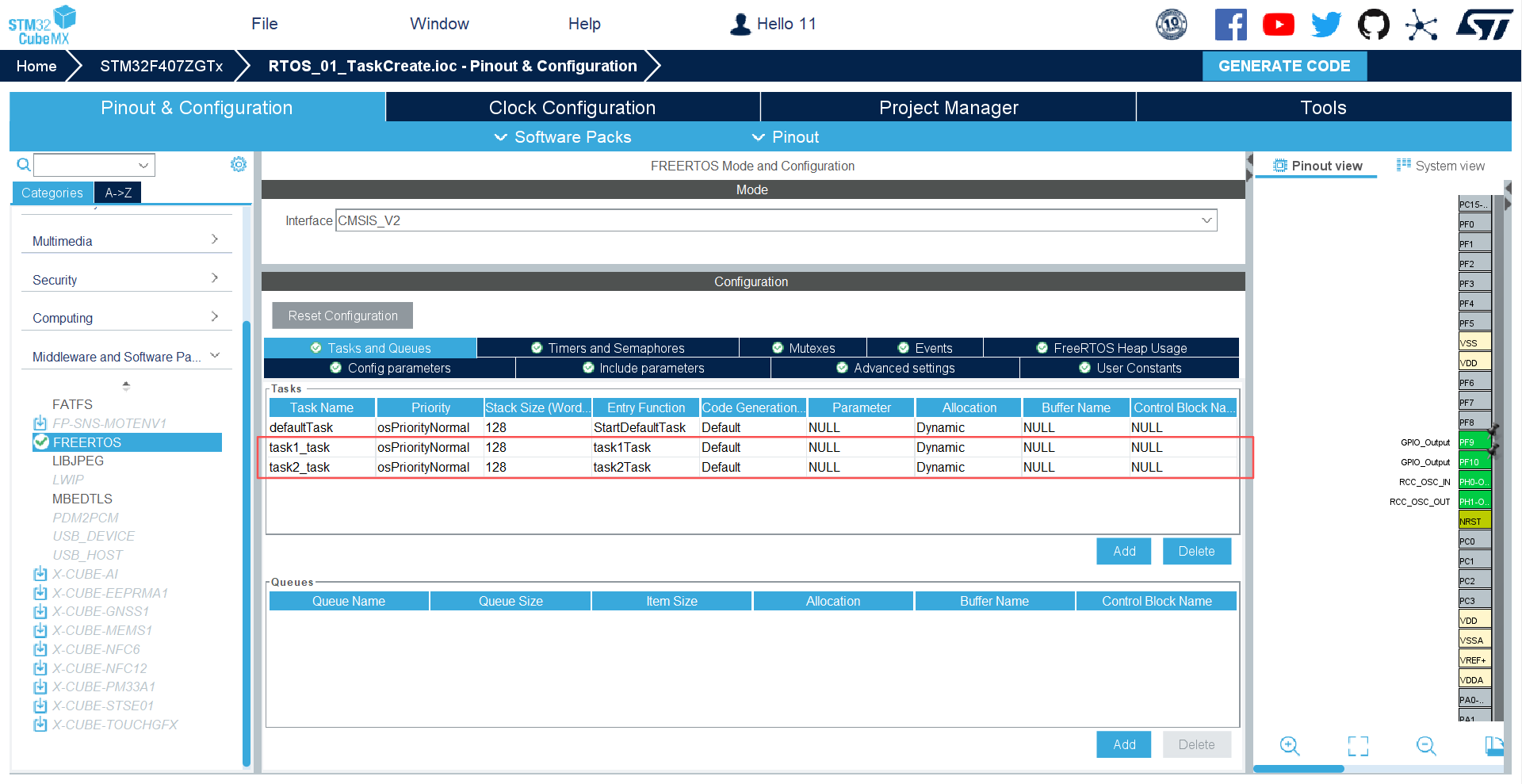Expand the Multimedia category
This screenshot has width=1522, height=784.
[126, 240]
